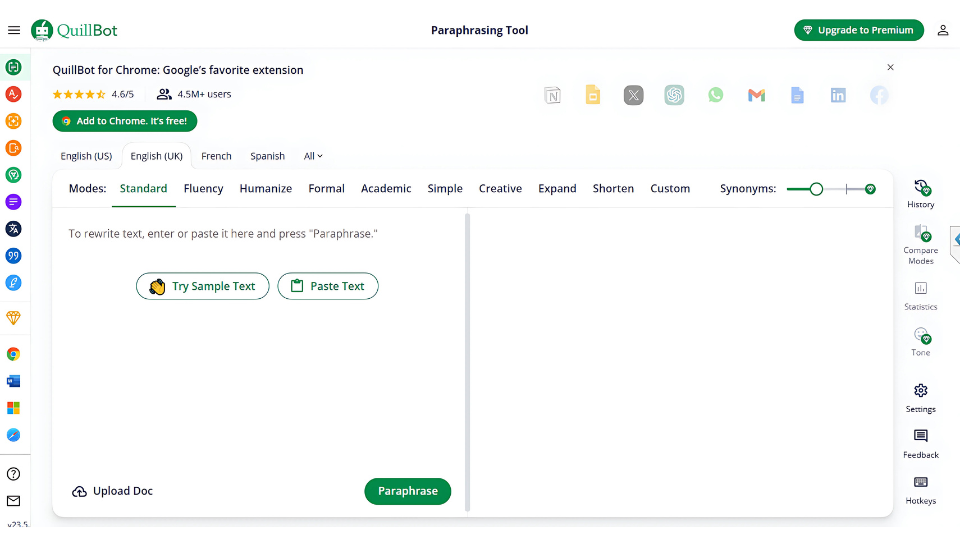Select the Simple mode
The width and height of the screenshot is (960, 540).
445,189
